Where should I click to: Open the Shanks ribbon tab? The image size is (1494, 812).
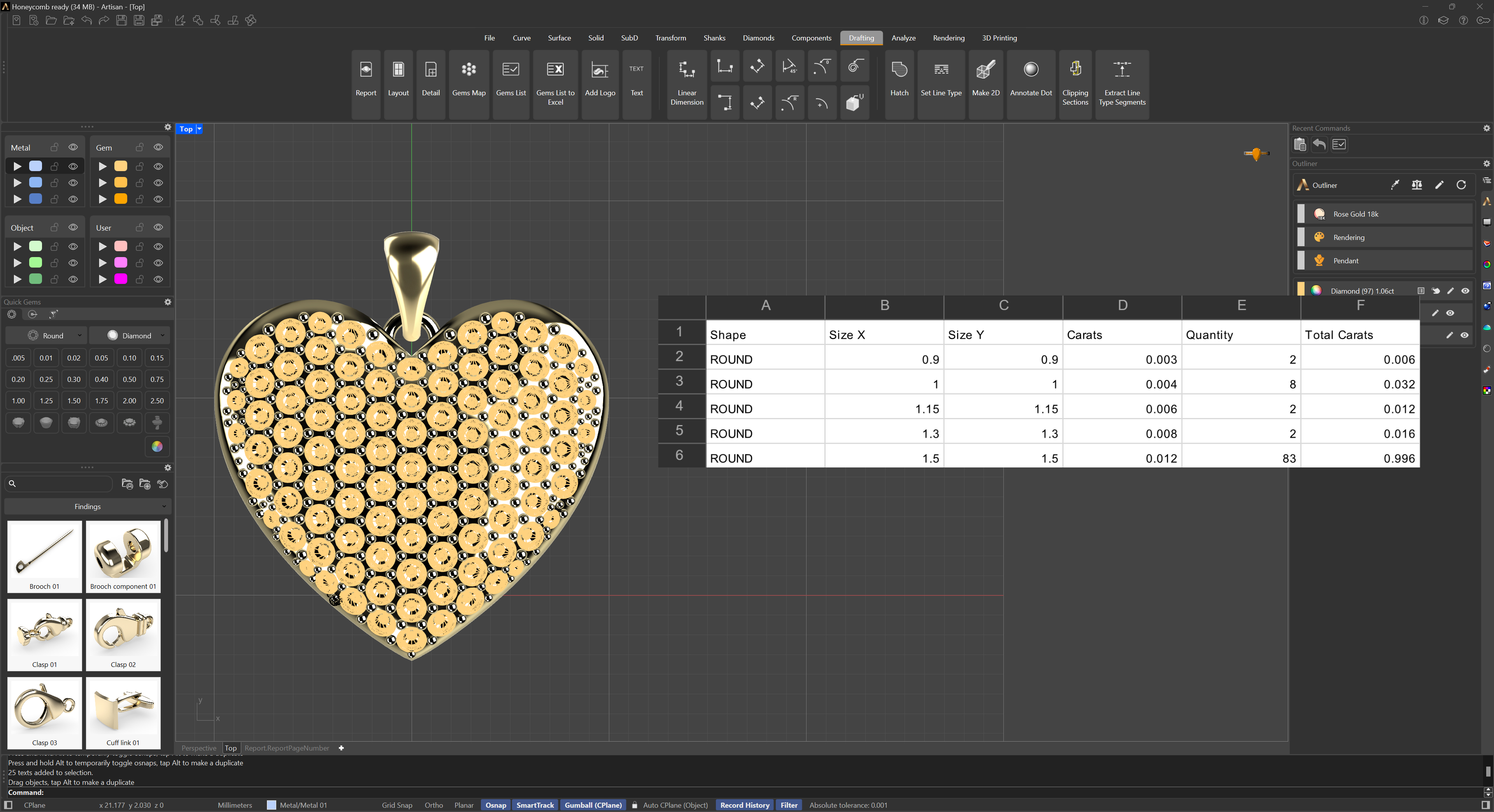pyautogui.click(x=715, y=38)
